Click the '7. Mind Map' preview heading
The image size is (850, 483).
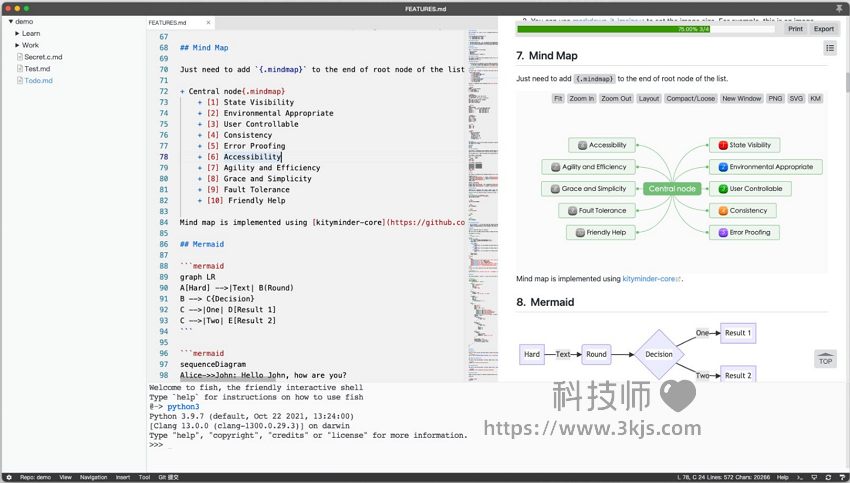point(547,55)
